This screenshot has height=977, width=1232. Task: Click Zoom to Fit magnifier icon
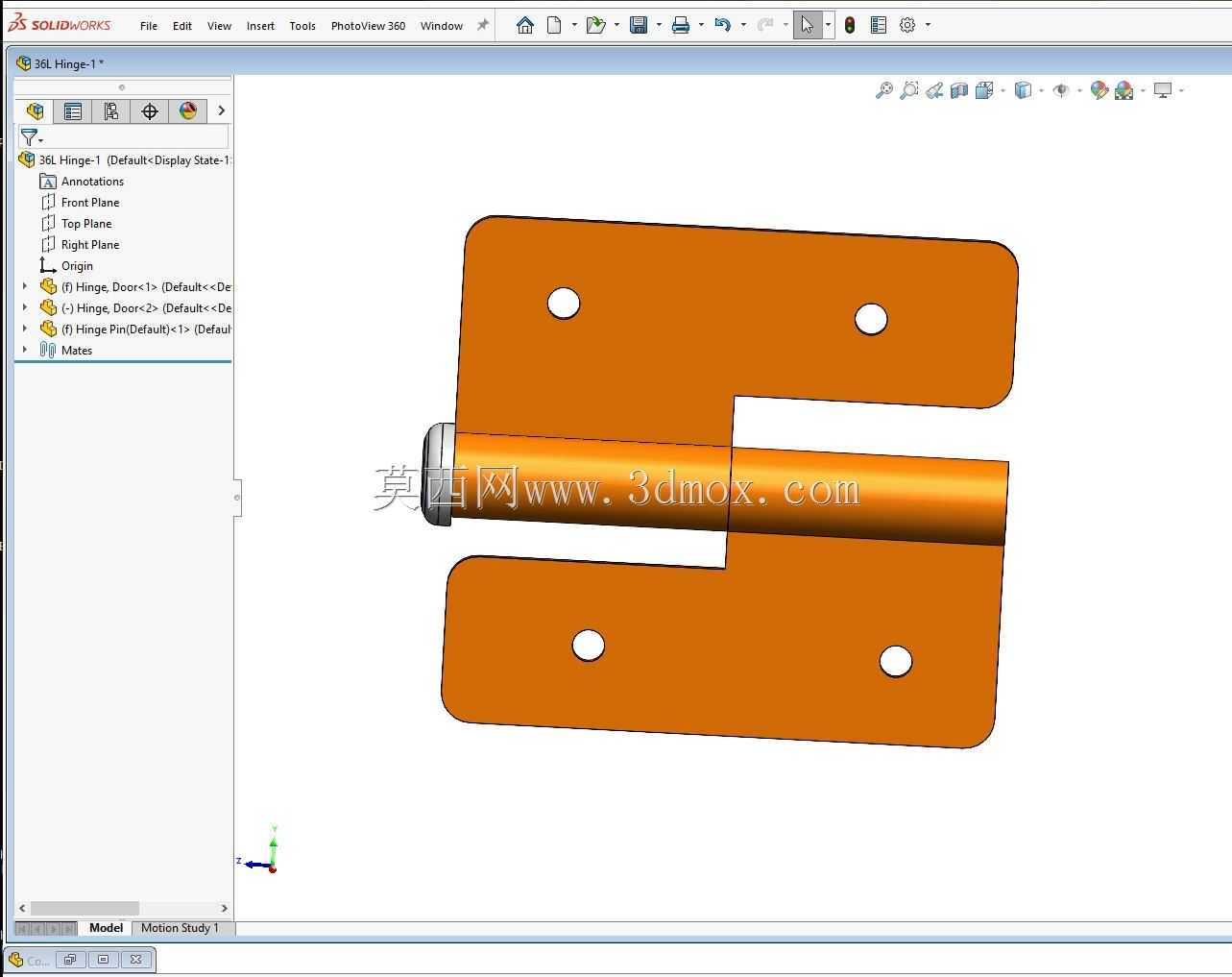pyautogui.click(x=883, y=90)
